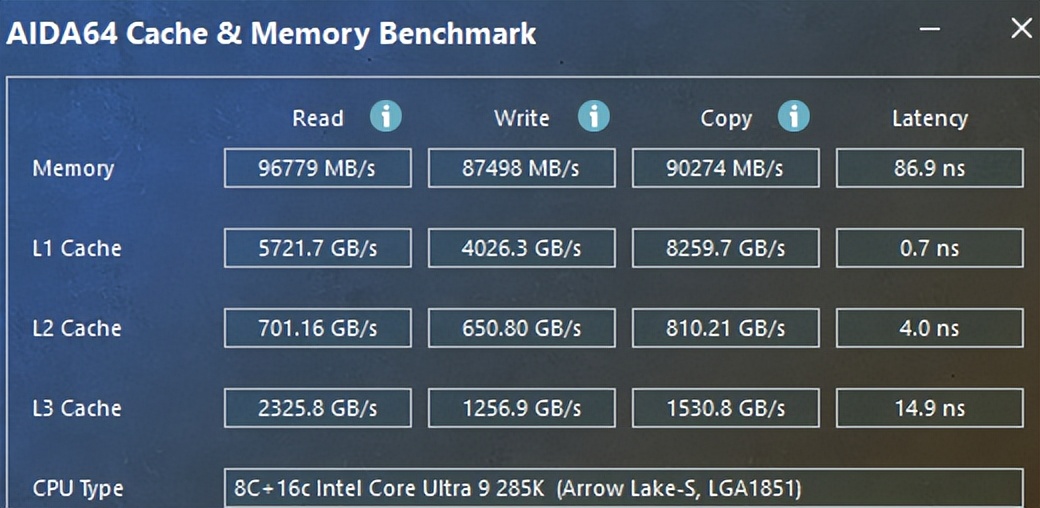Click the L2 Cache Read 701.16 GB/s box
The image size is (1040, 508).
point(317,328)
